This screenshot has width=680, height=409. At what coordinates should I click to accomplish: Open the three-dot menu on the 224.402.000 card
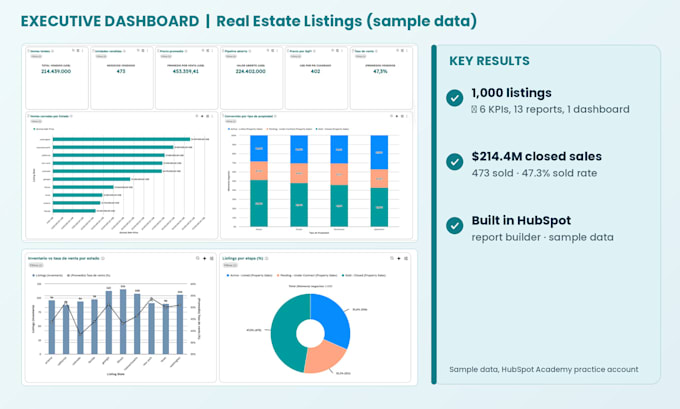click(x=277, y=51)
